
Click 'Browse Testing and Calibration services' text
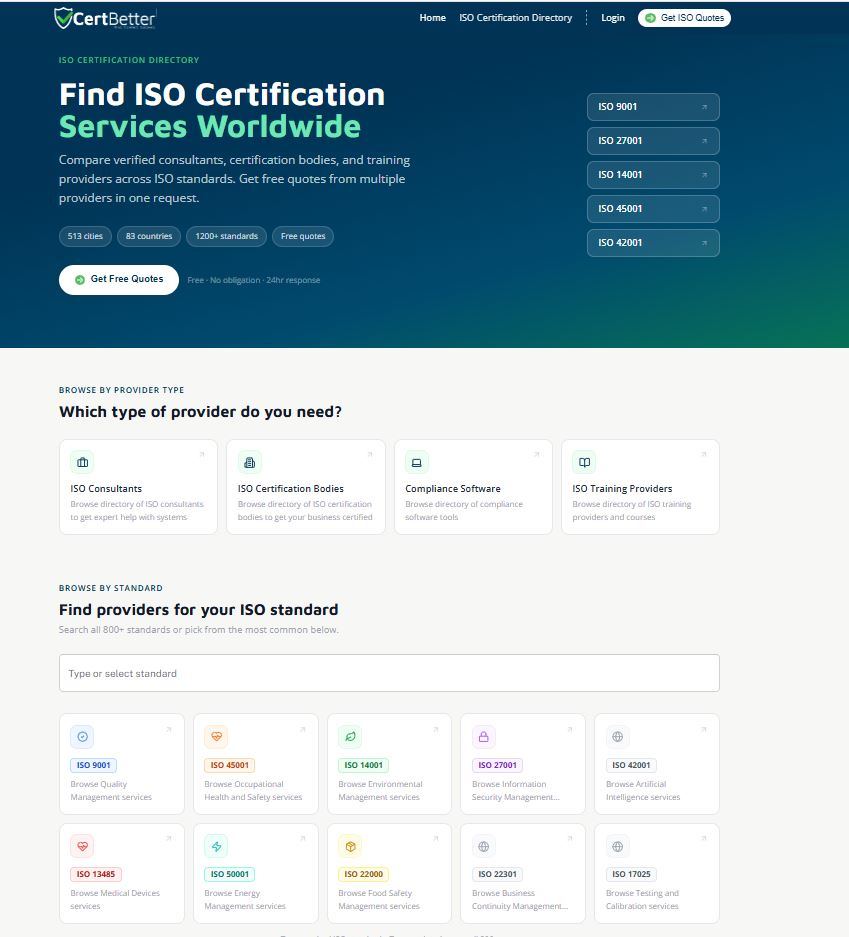tap(642, 900)
